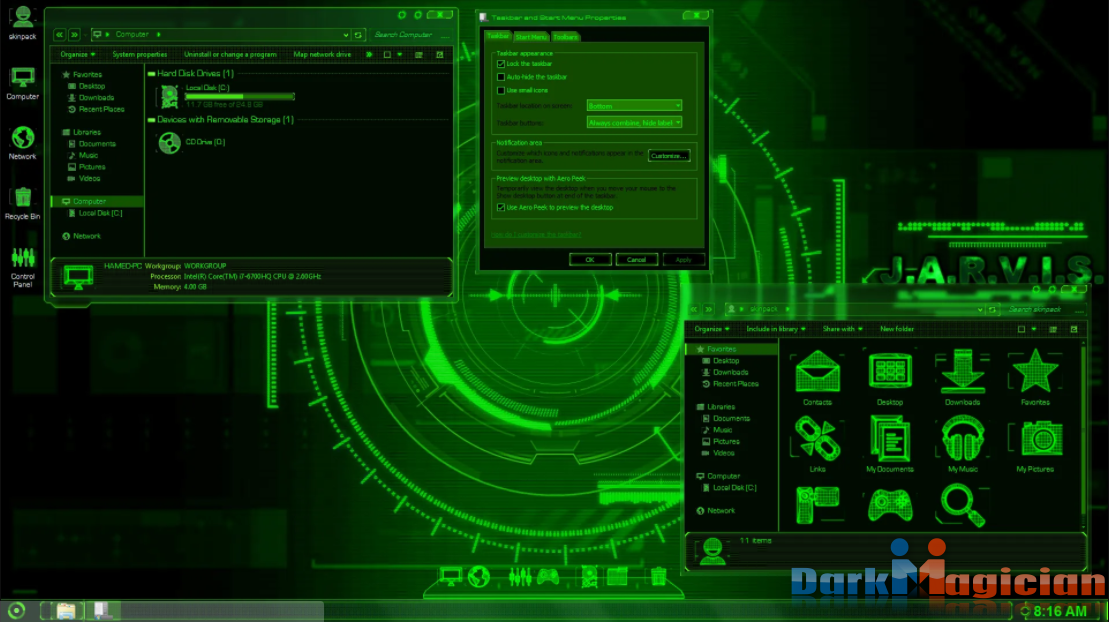
Task: Click the globe icon in the dock
Action: click(x=479, y=577)
